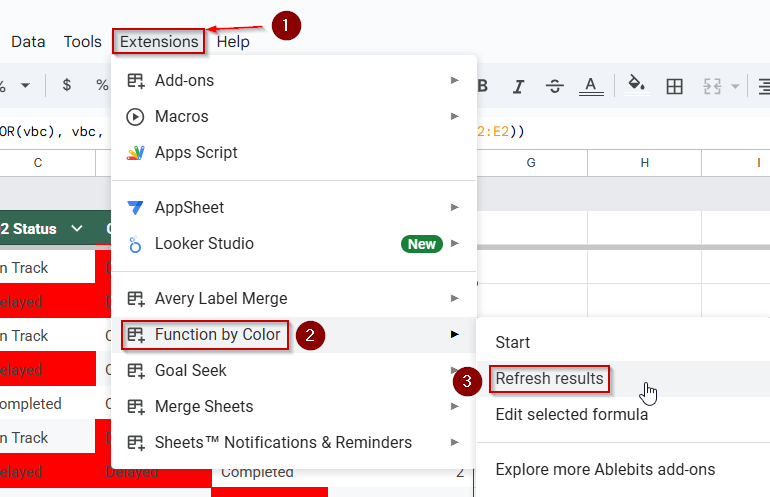Click the Goal Seek icon
This screenshot has height=497, width=770.
tap(136, 371)
